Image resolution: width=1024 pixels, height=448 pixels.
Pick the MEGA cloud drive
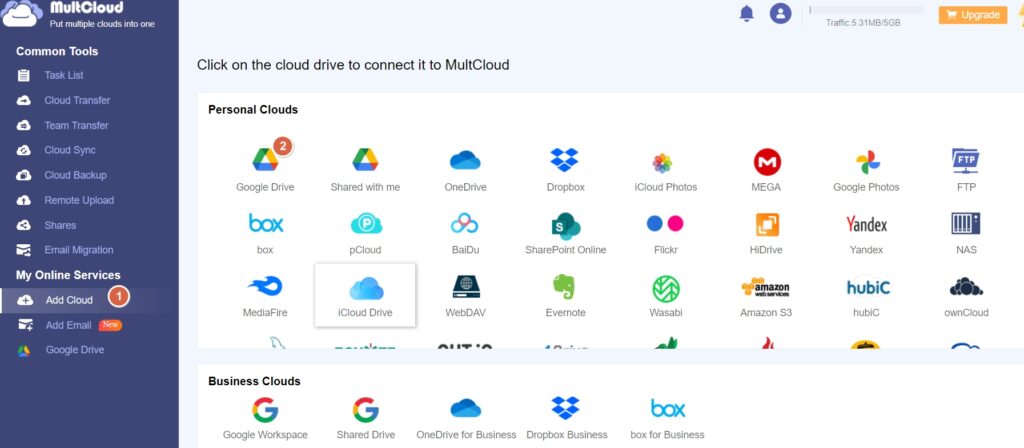[766, 168]
